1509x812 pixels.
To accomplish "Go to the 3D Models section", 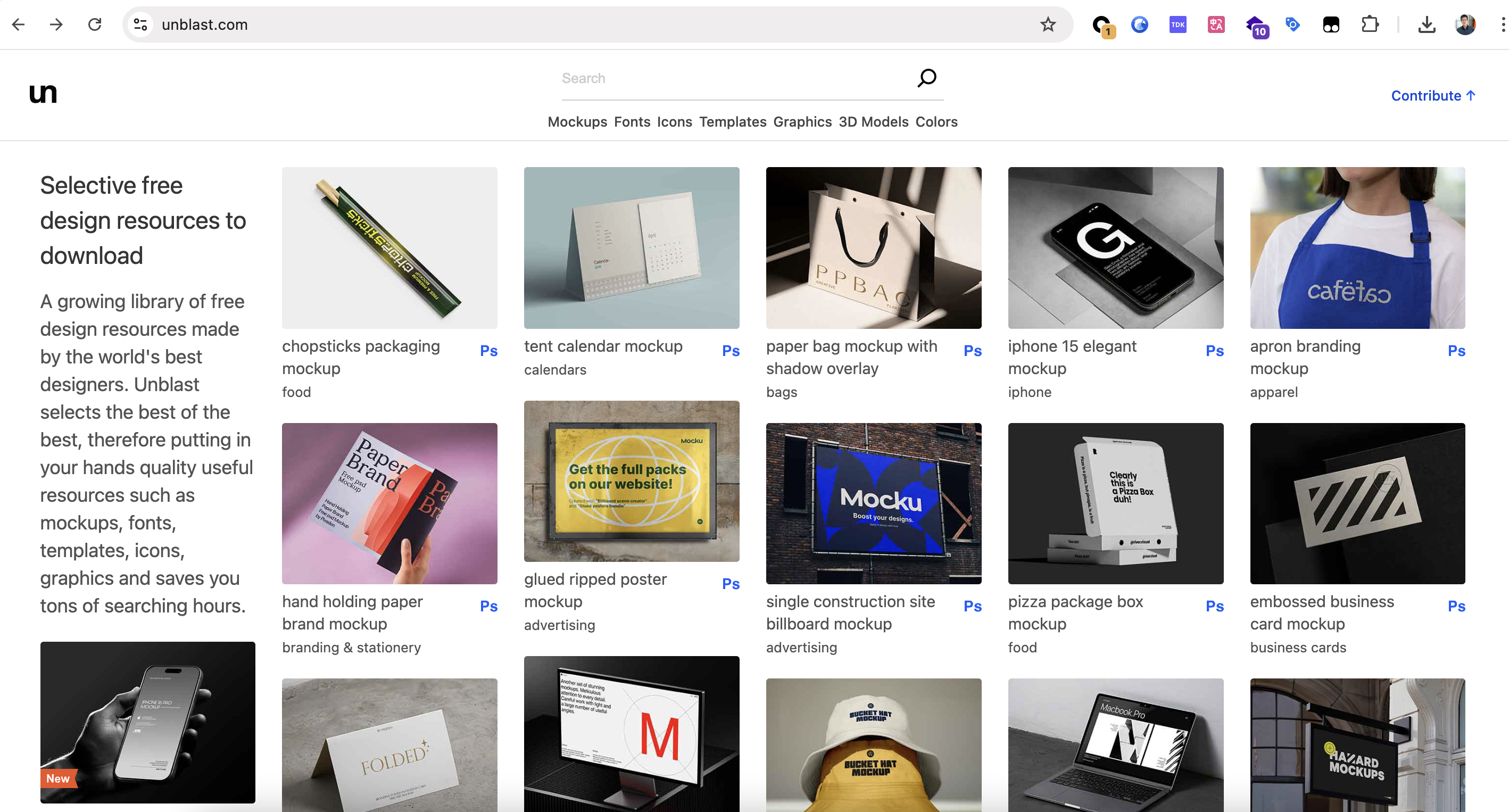I will (x=873, y=122).
